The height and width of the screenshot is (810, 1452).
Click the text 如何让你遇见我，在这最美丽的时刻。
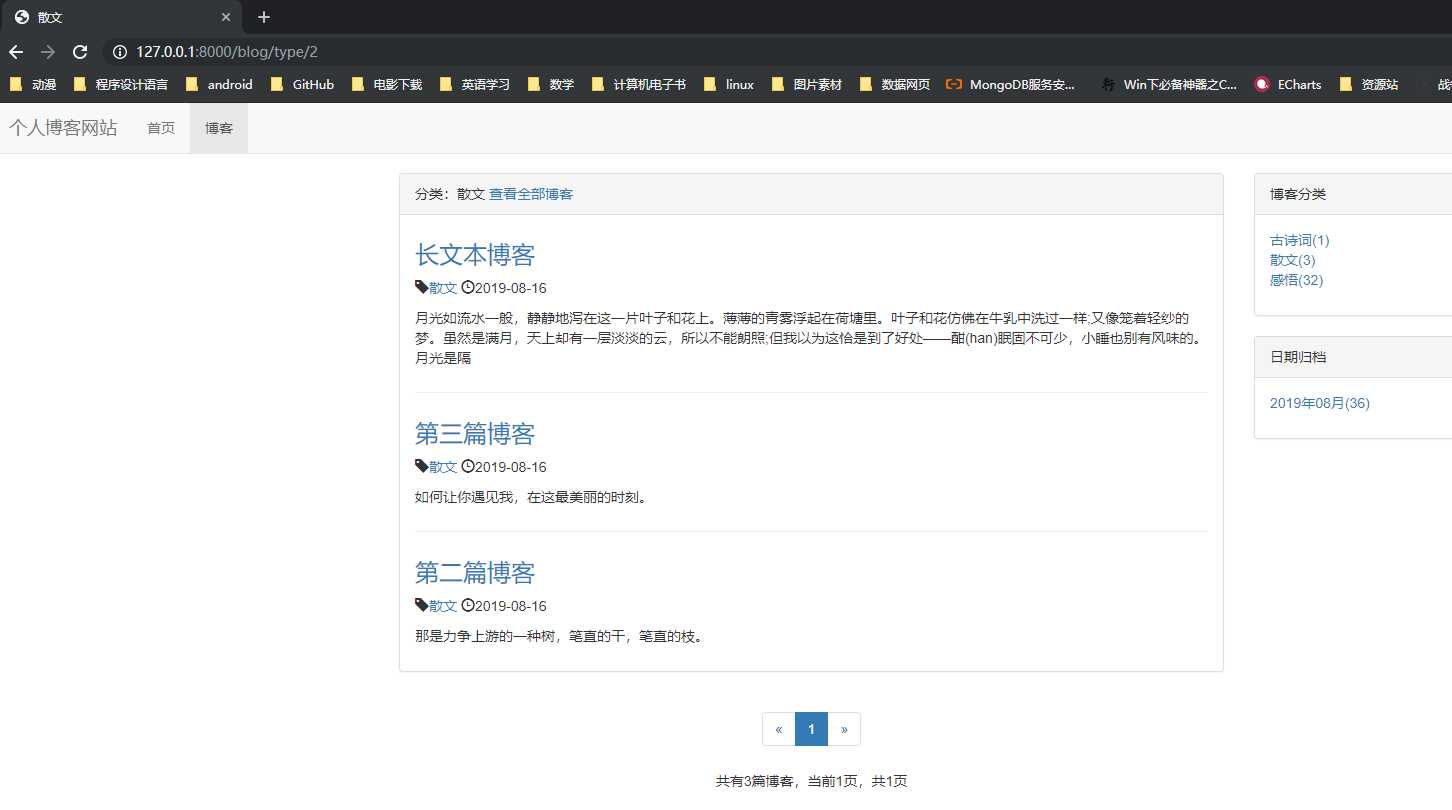[531, 497]
